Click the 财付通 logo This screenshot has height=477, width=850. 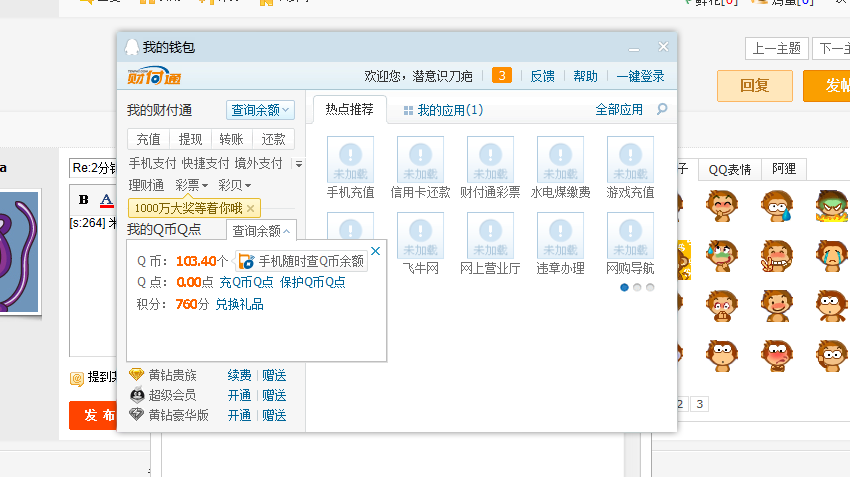[154, 76]
